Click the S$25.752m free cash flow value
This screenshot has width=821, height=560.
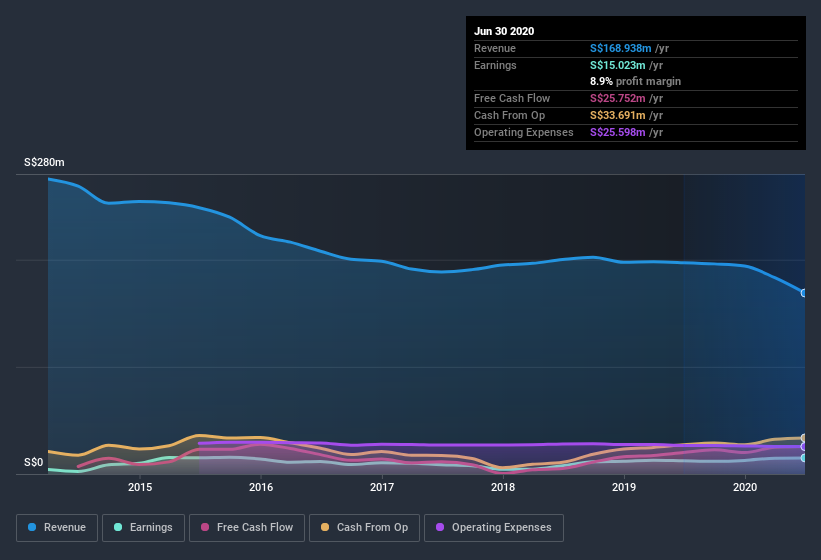pos(617,98)
